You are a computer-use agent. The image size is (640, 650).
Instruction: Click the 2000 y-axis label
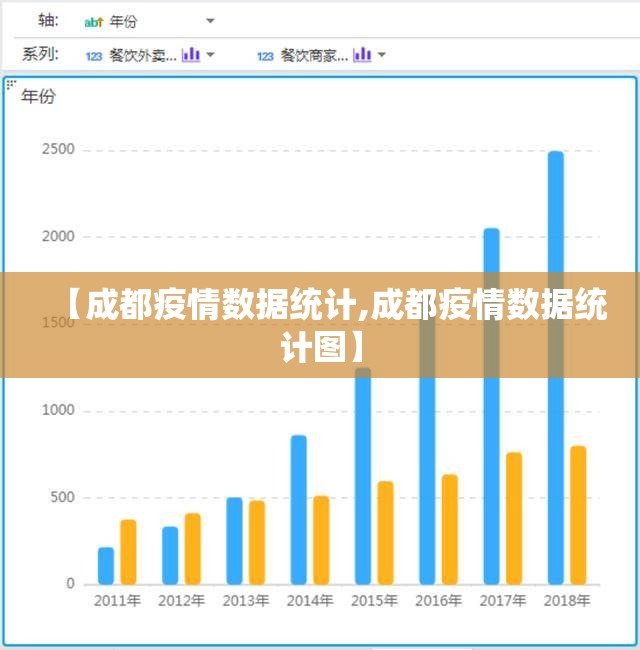(x=58, y=236)
